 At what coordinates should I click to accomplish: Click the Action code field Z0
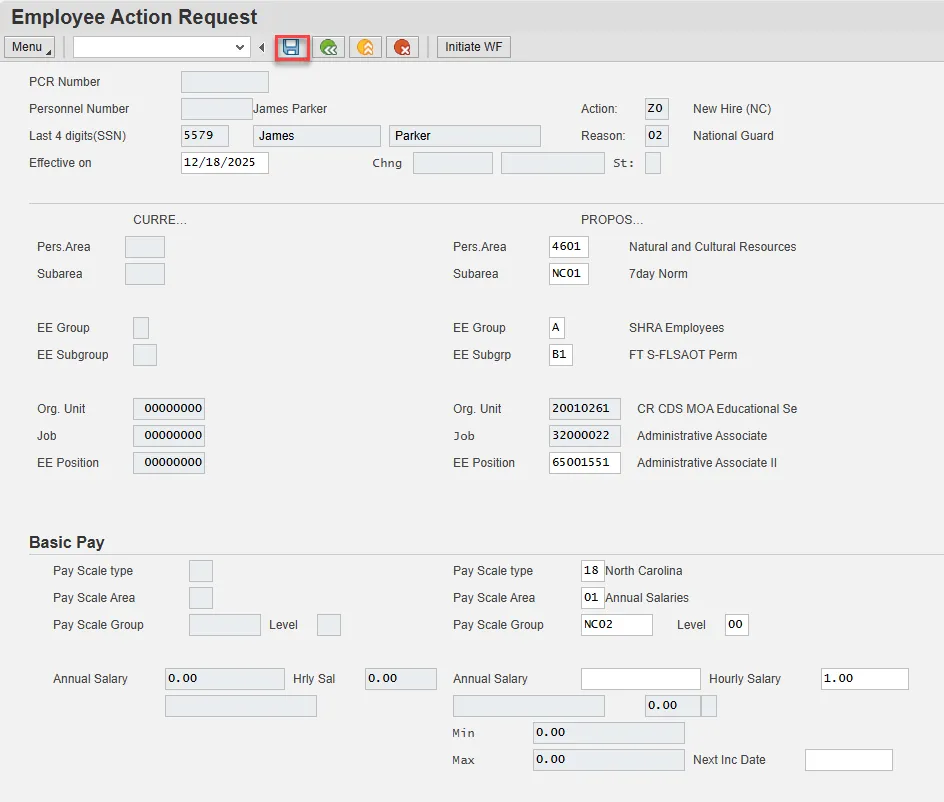pyautogui.click(x=656, y=109)
